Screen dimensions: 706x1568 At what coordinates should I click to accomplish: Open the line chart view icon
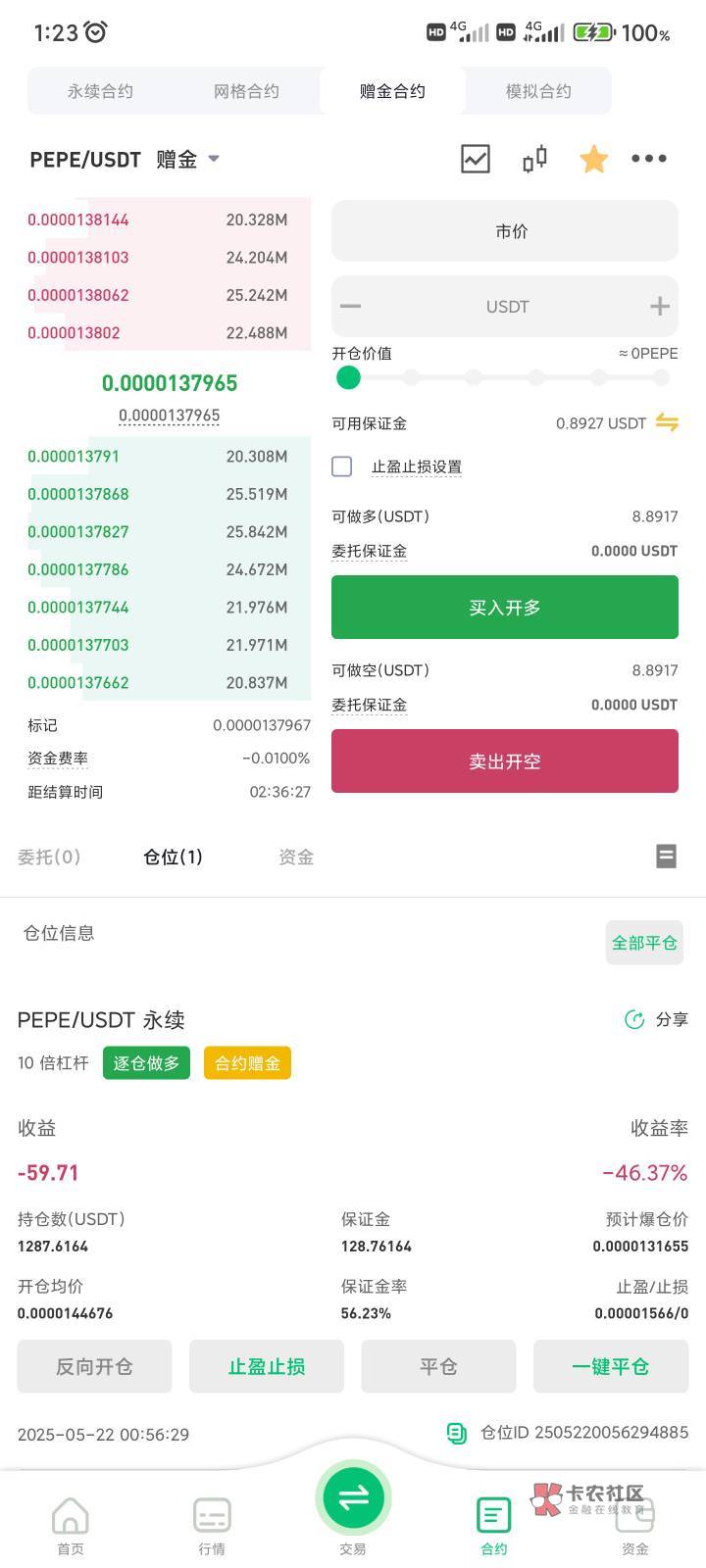coord(476,159)
